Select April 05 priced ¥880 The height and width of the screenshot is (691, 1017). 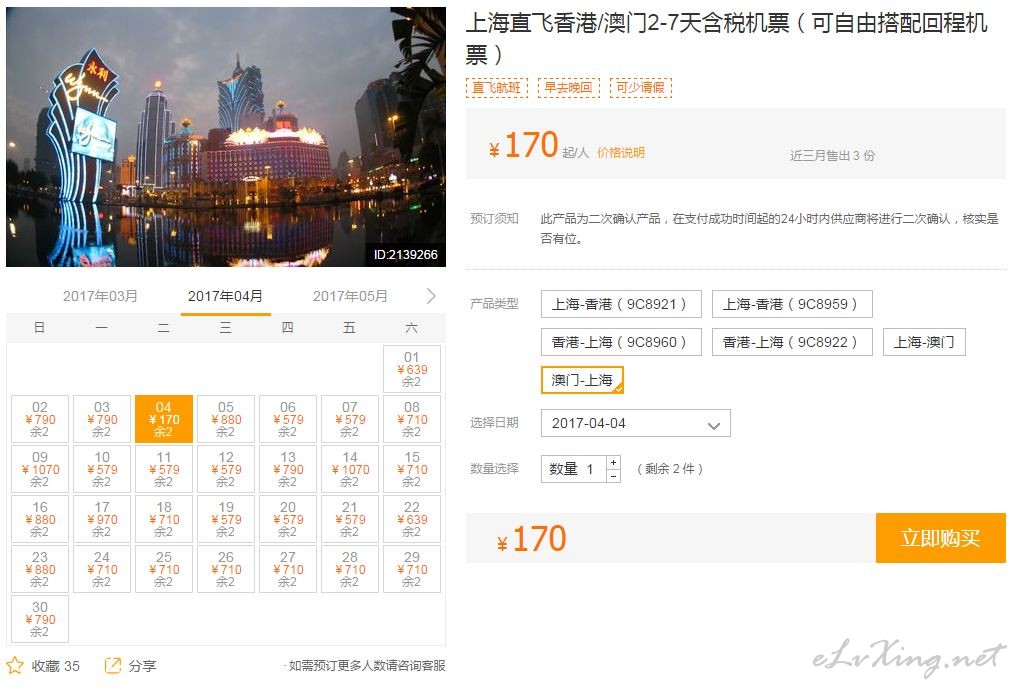(226, 419)
